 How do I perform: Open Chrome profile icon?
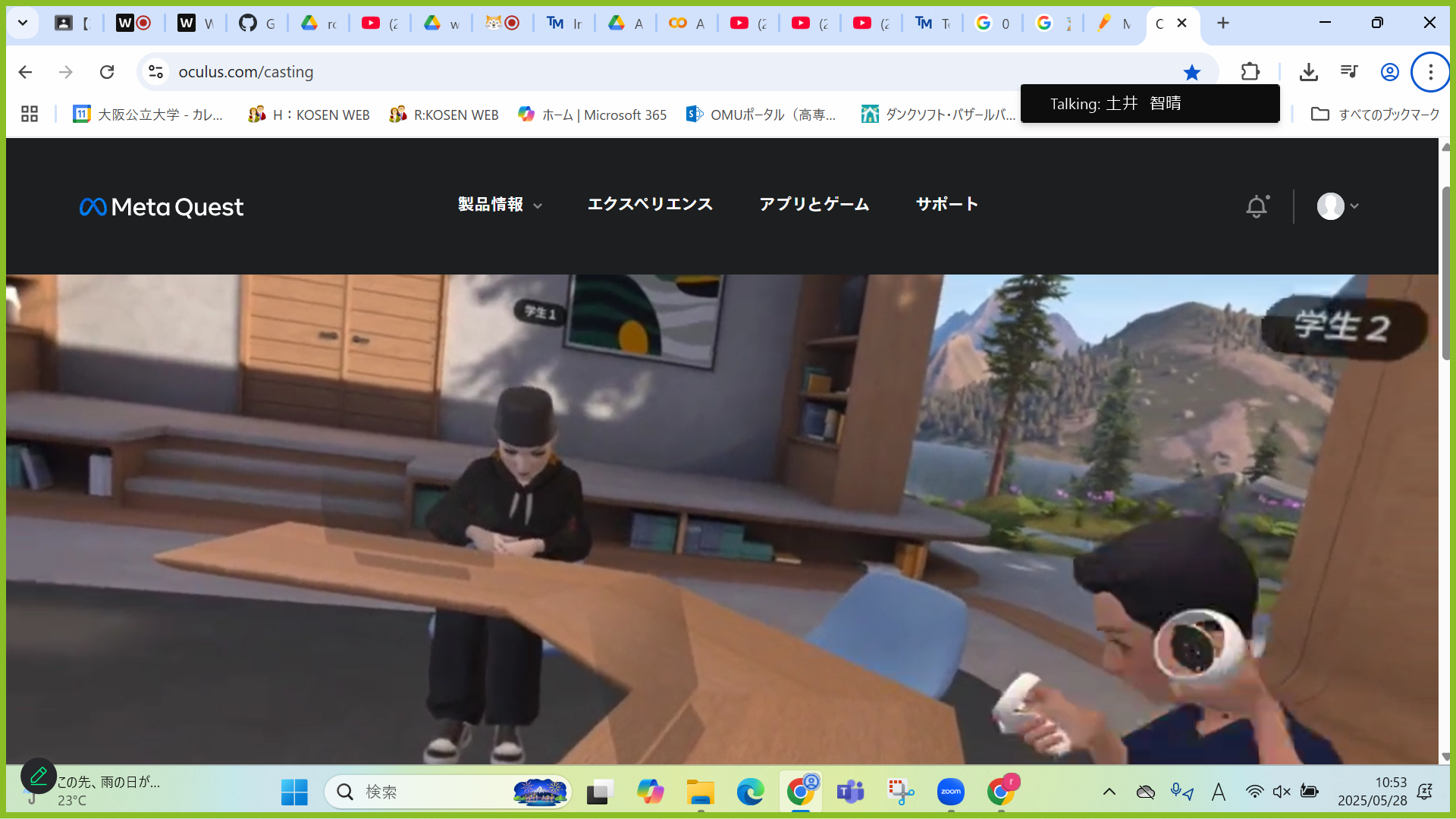[x=1389, y=72]
